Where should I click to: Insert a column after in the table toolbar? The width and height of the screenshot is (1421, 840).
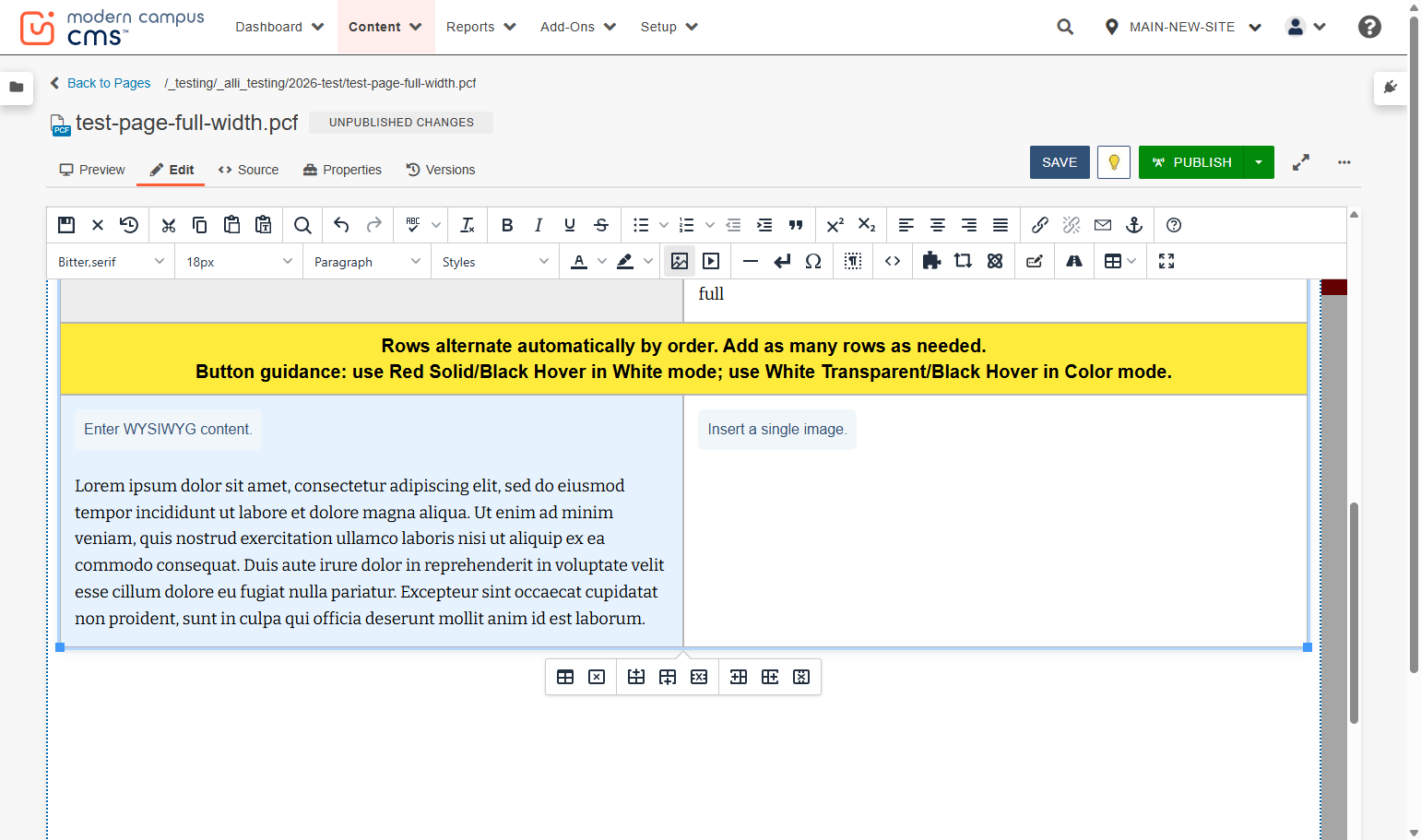[x=770, y=677]
